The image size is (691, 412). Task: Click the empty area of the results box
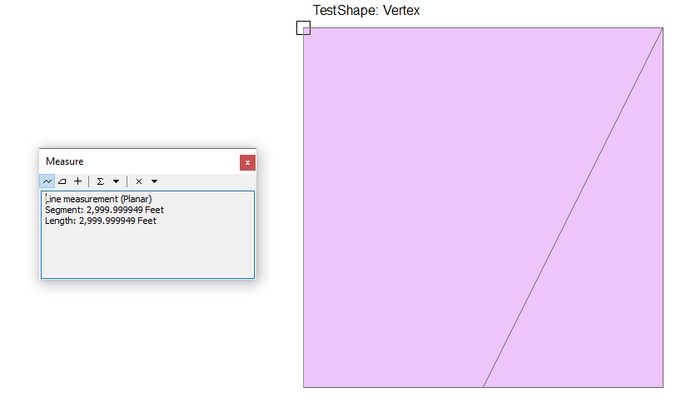pyautogui.click(x=147, y=253)
